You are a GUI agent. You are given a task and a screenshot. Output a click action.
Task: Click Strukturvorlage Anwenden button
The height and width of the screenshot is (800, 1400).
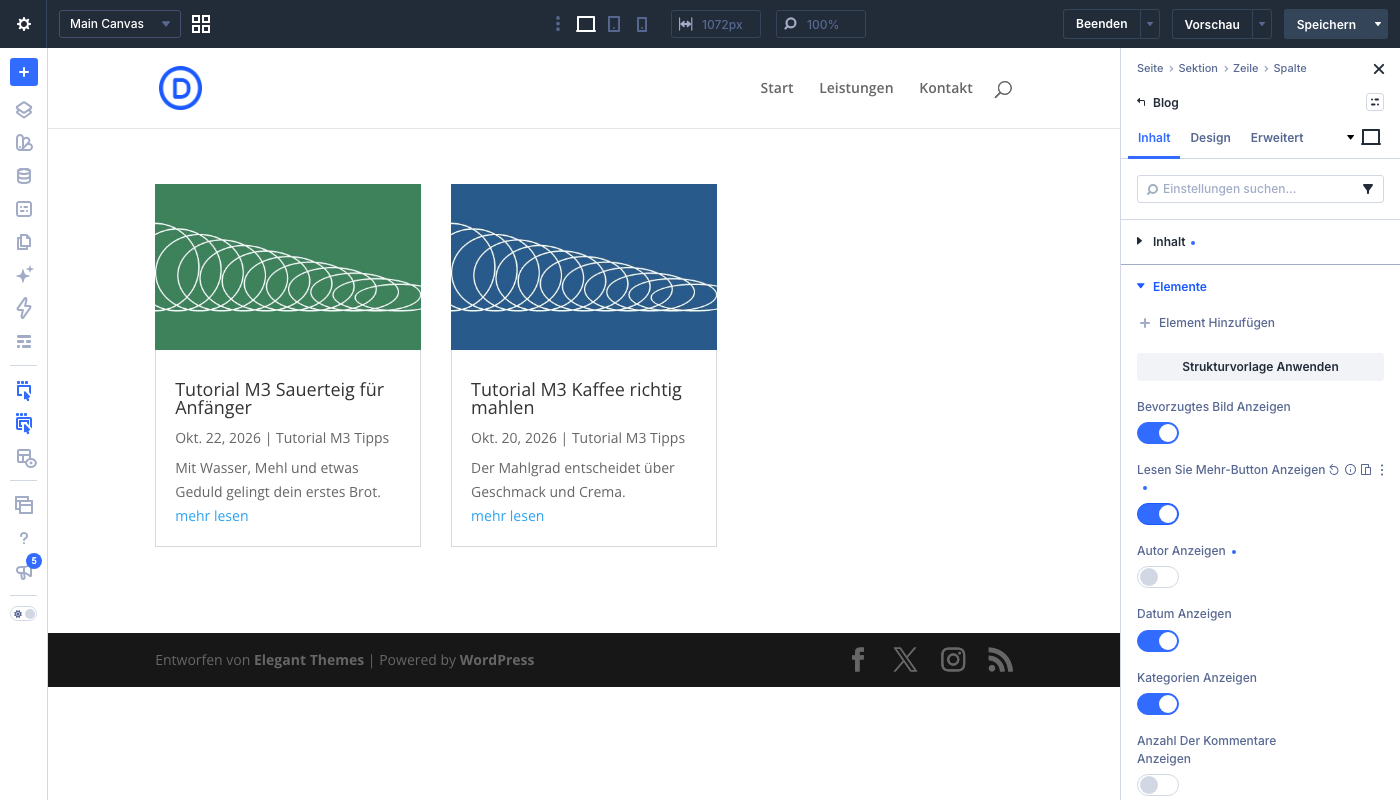(1260, 367)
